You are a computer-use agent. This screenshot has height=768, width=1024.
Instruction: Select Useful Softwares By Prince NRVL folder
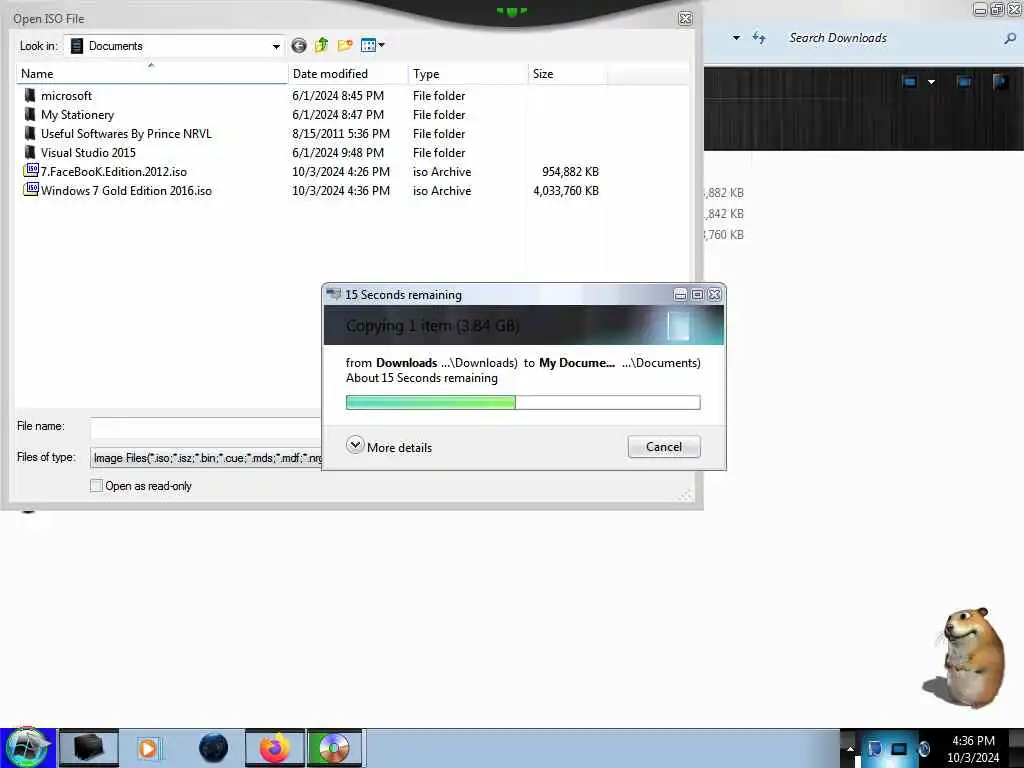[x=126, y=134]
